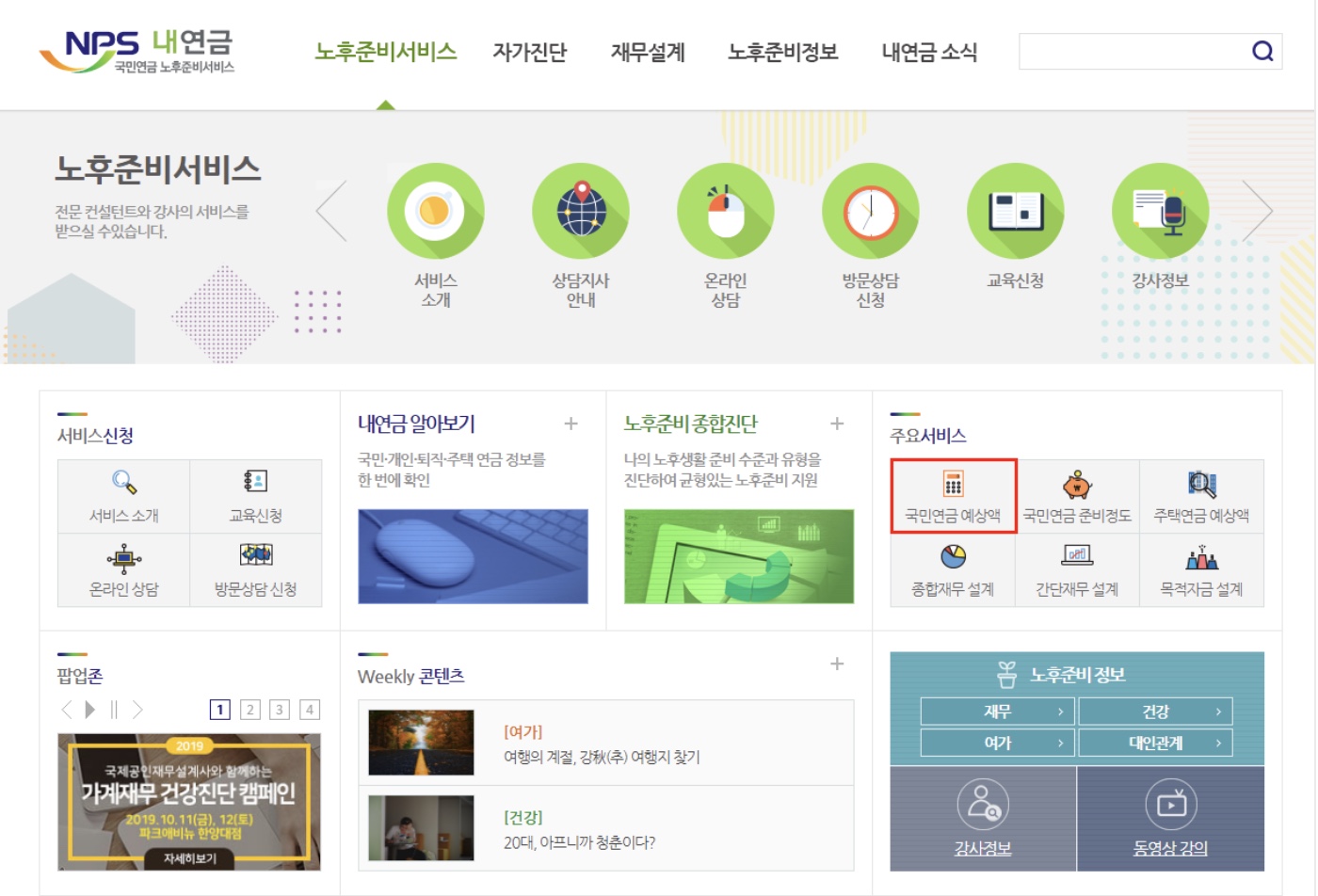The image size is (1318, 896).
Task: Open the 자가진단 menu
Action: (x=530, y=53)
